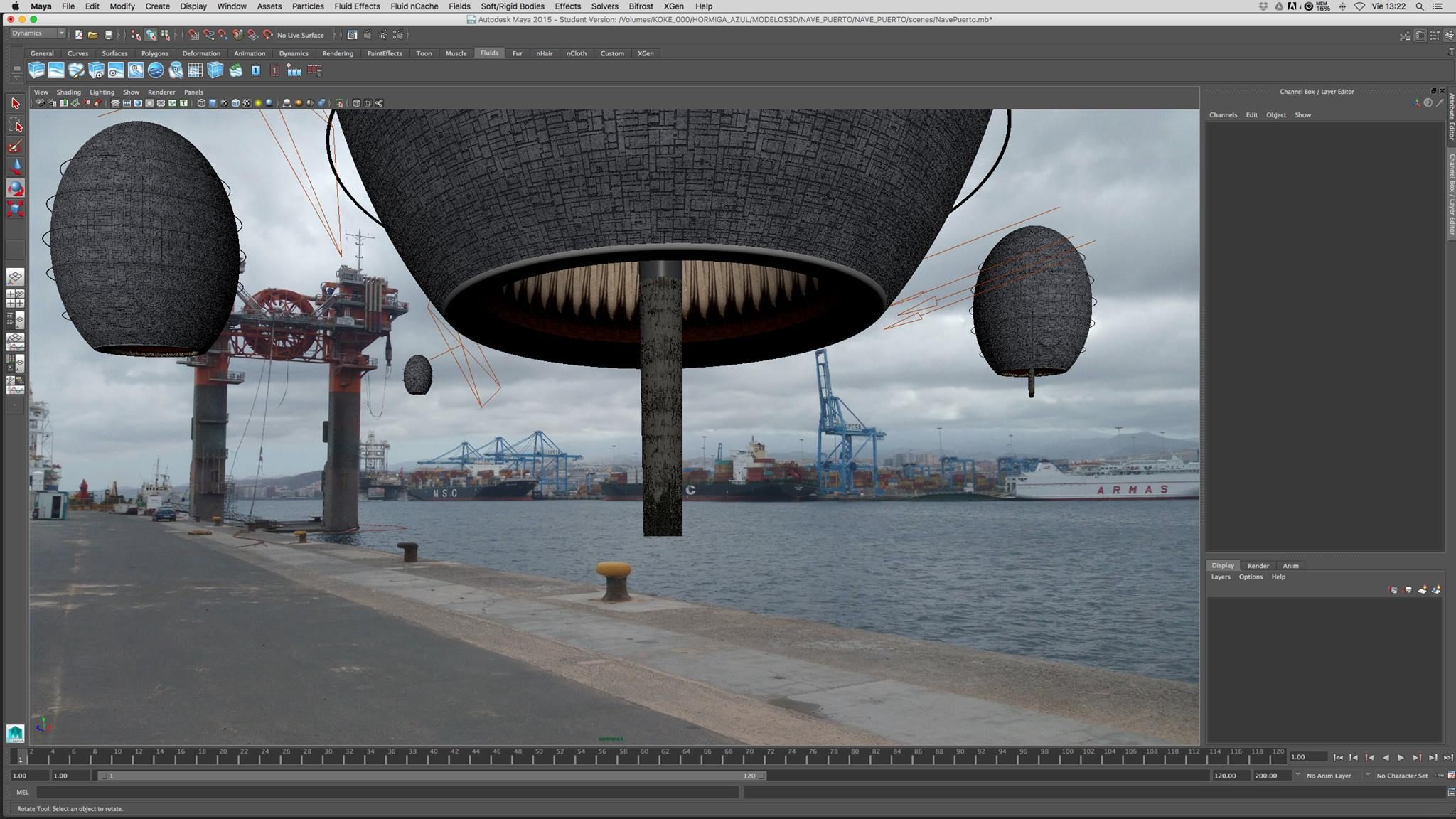
Task: Open the Render layer tab
Action: pos(1258,566)
